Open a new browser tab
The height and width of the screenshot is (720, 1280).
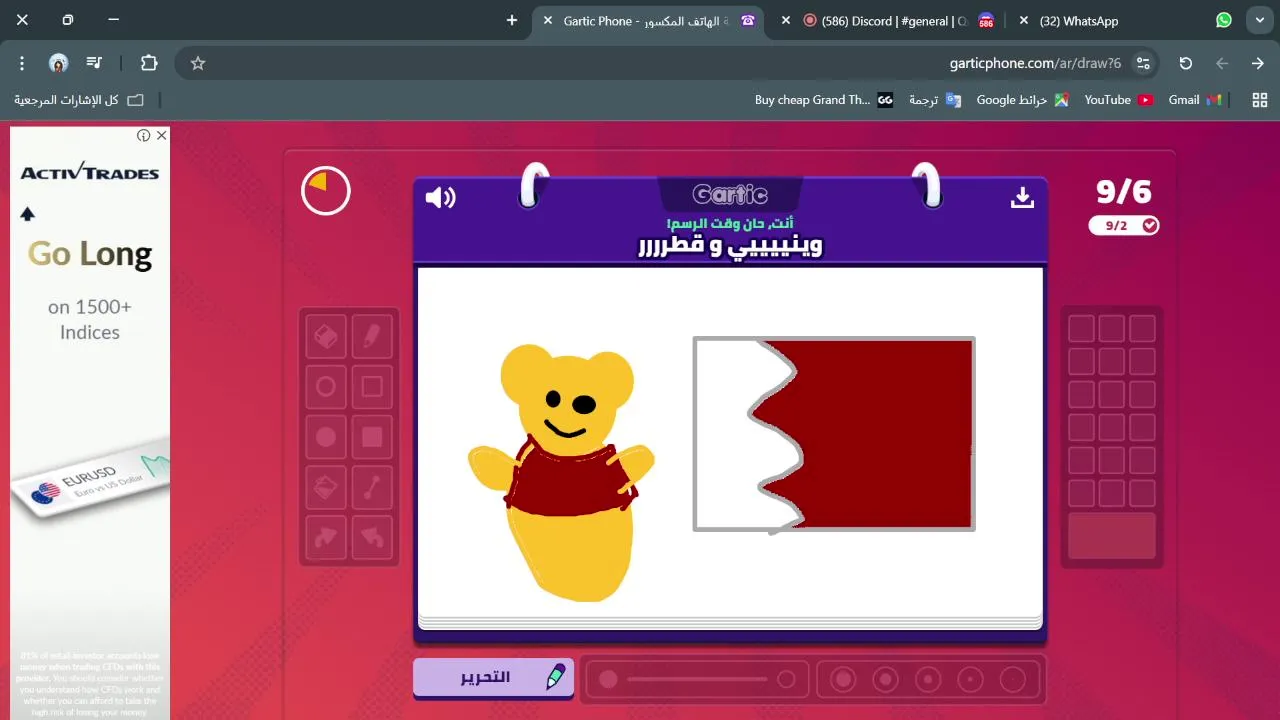click(x=512, y=20)
